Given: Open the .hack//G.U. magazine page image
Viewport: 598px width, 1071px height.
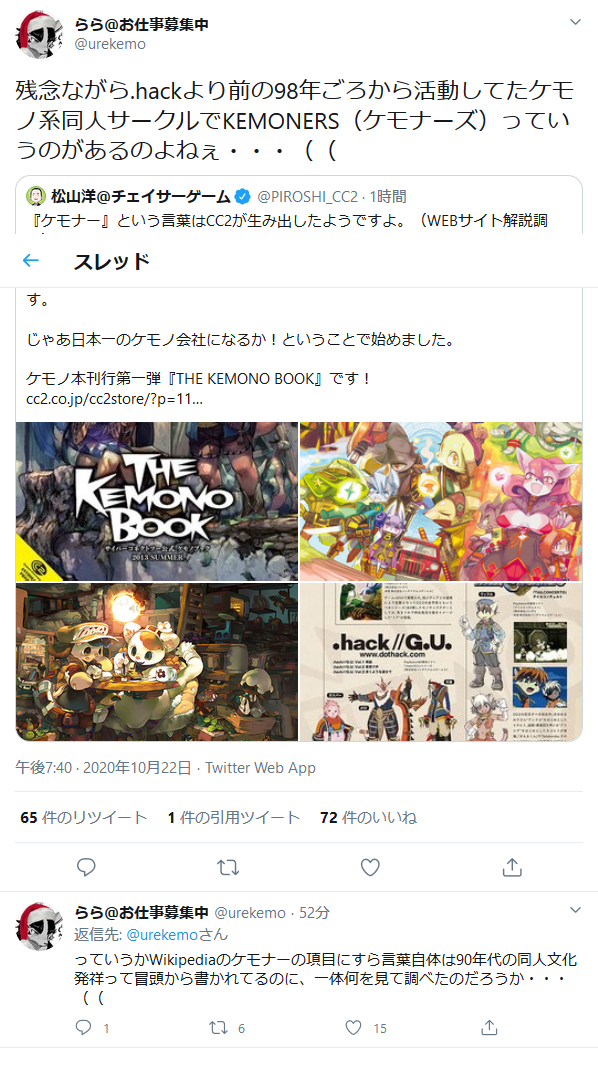Looking at the screenshot, I should (x=441, y=662).
